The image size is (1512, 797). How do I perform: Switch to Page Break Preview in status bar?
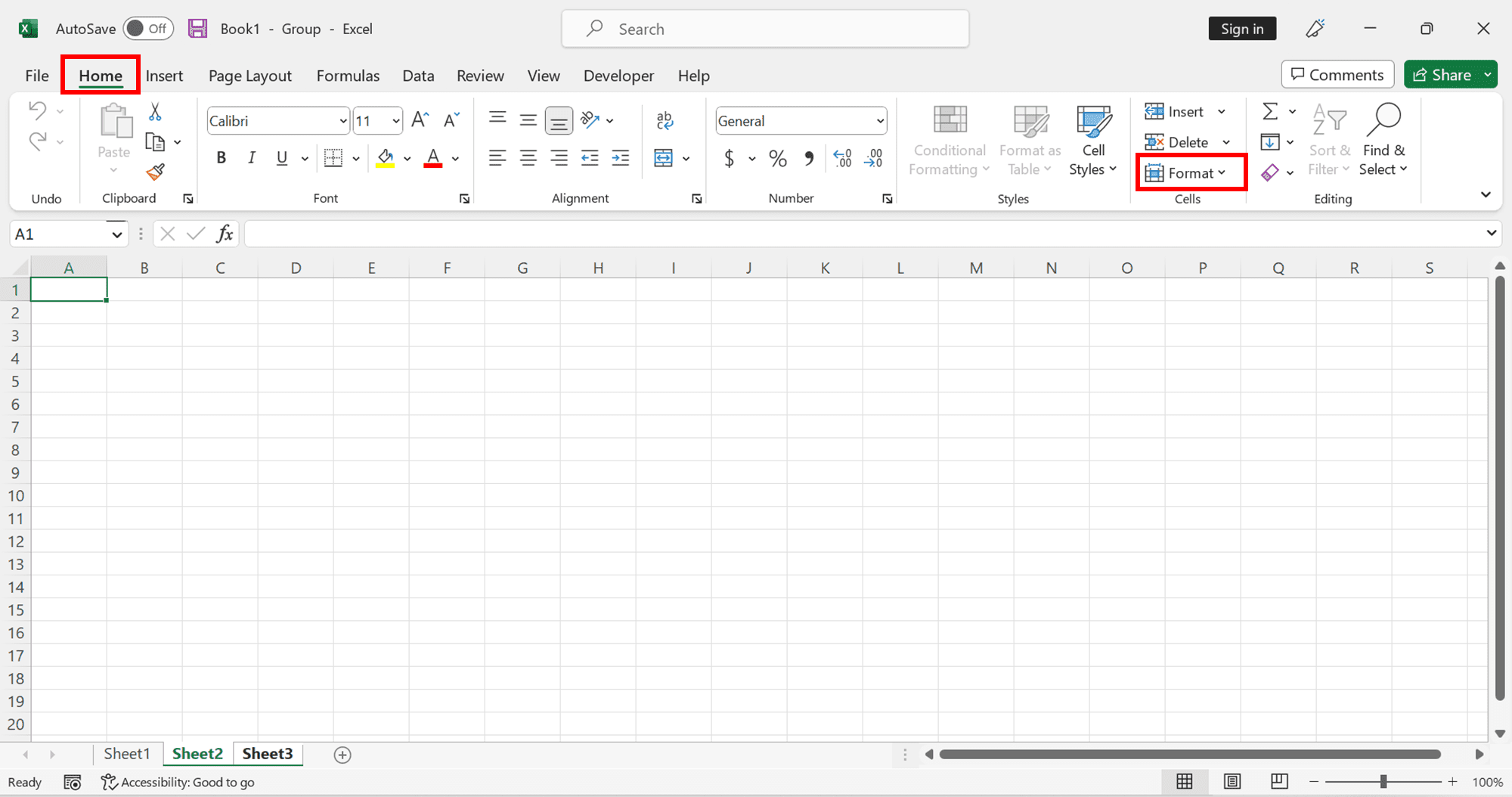click(x=1279, y=781)
